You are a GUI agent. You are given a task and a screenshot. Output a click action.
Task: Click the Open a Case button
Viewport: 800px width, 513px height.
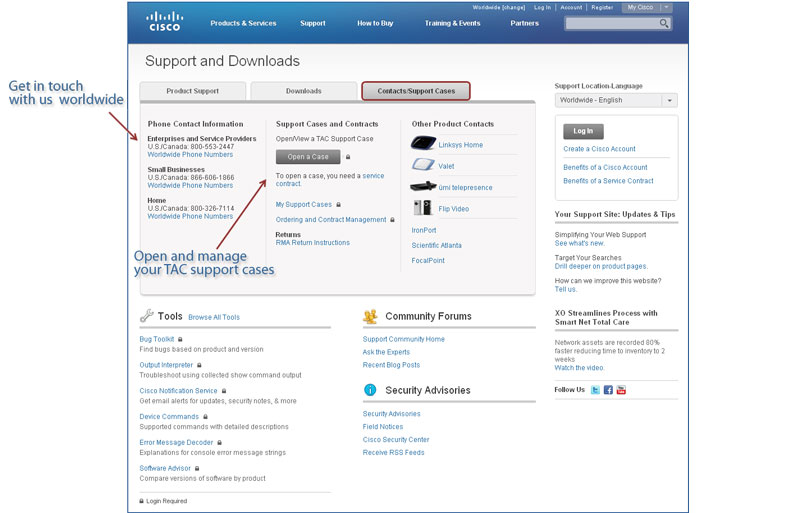click(x=308, y=157)
